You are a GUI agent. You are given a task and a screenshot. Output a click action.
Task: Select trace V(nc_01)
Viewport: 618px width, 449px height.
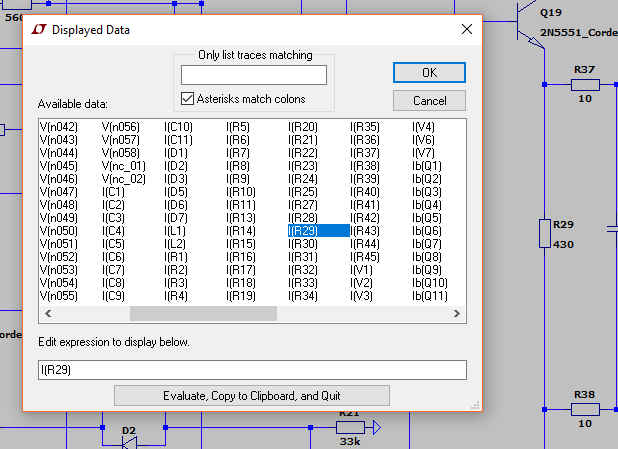(x=123, y=166)
